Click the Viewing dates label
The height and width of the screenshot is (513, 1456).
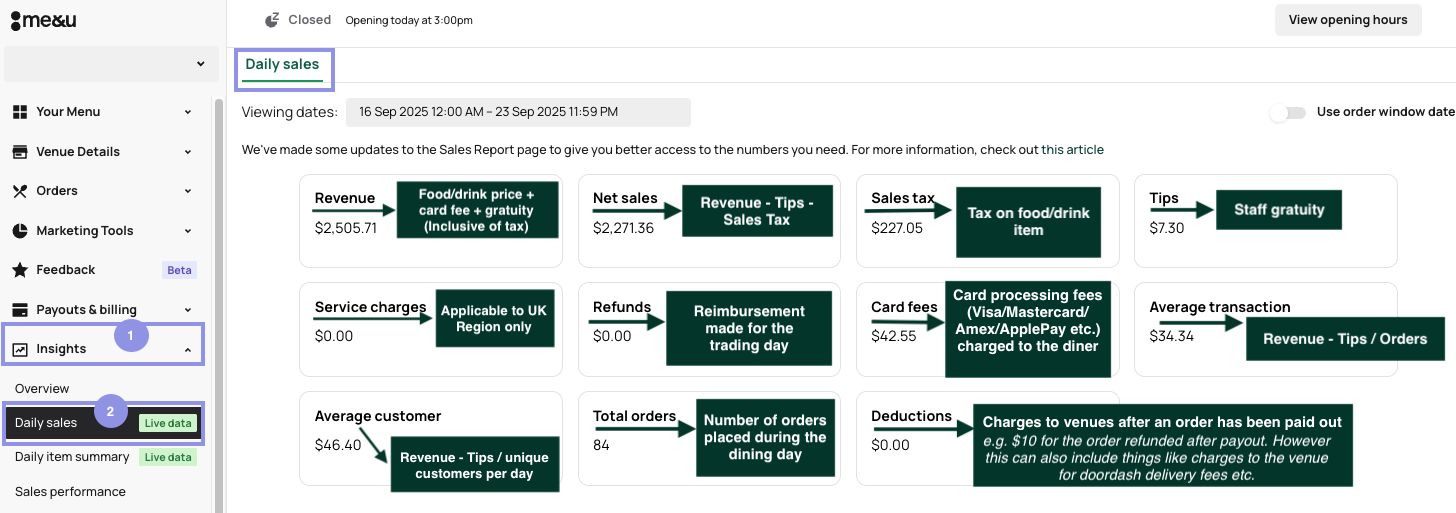point(290,112)
